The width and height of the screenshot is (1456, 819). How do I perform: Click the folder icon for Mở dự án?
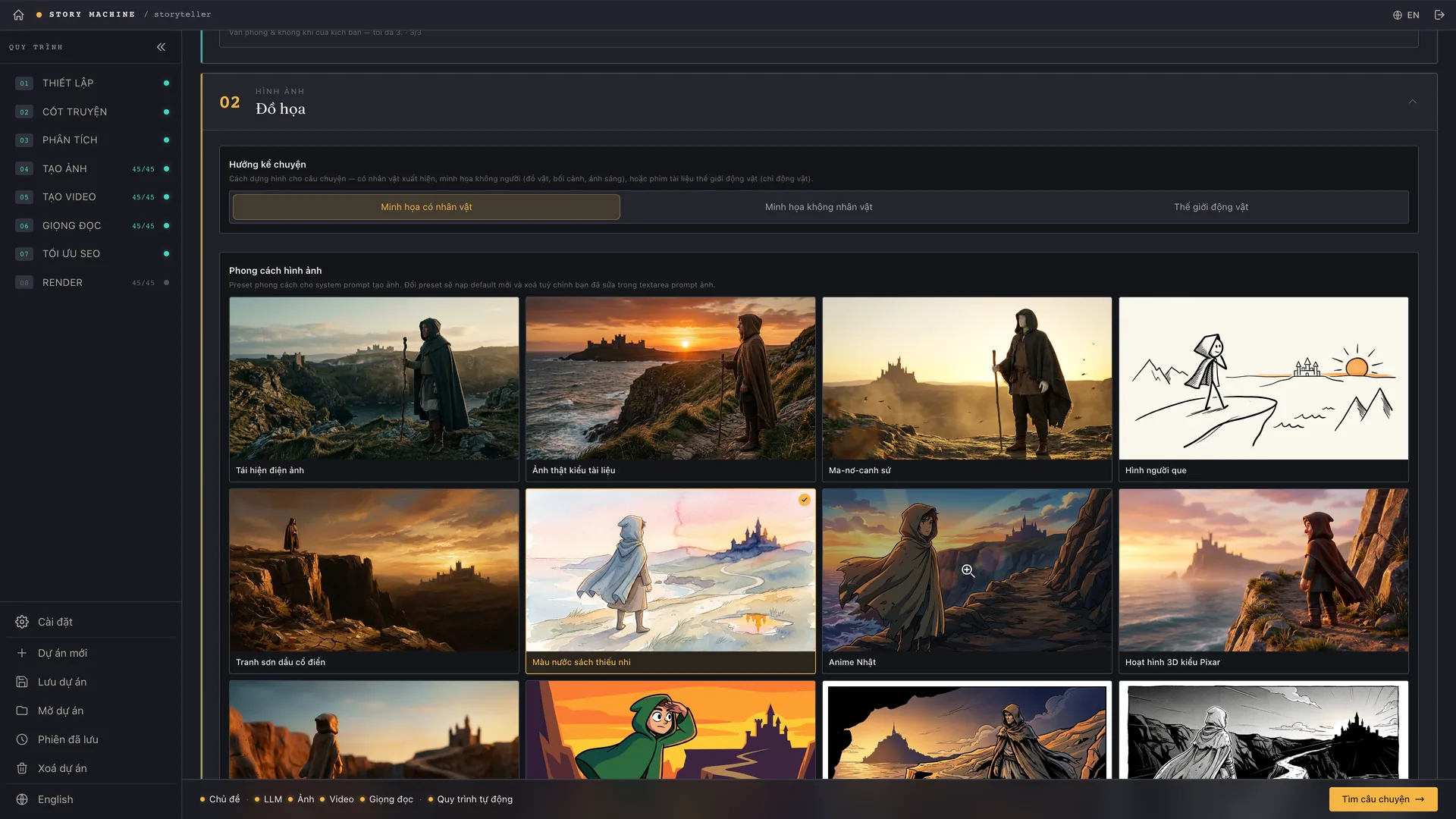click(x=22, y=711)
